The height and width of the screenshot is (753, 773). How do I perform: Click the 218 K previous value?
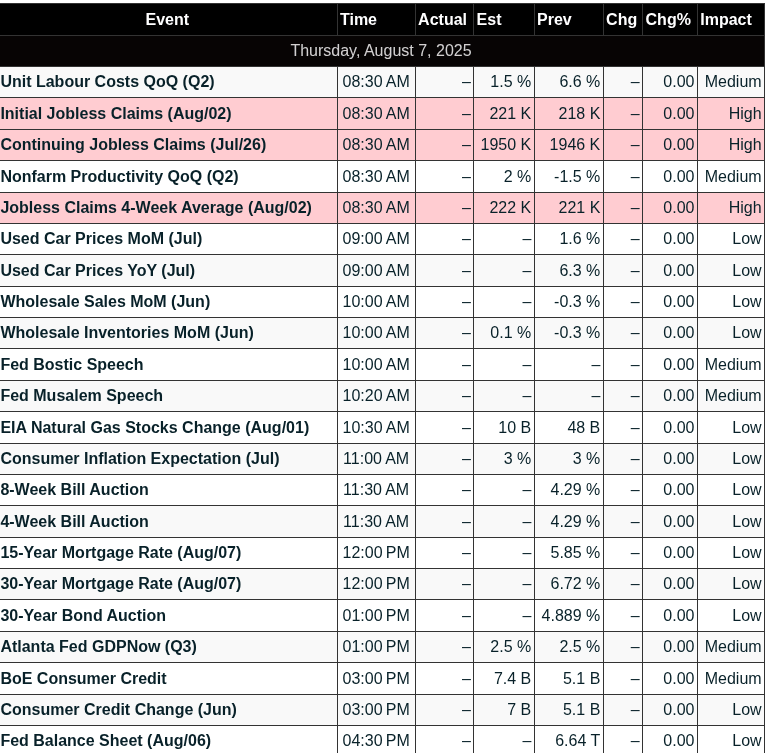point(579,113)
